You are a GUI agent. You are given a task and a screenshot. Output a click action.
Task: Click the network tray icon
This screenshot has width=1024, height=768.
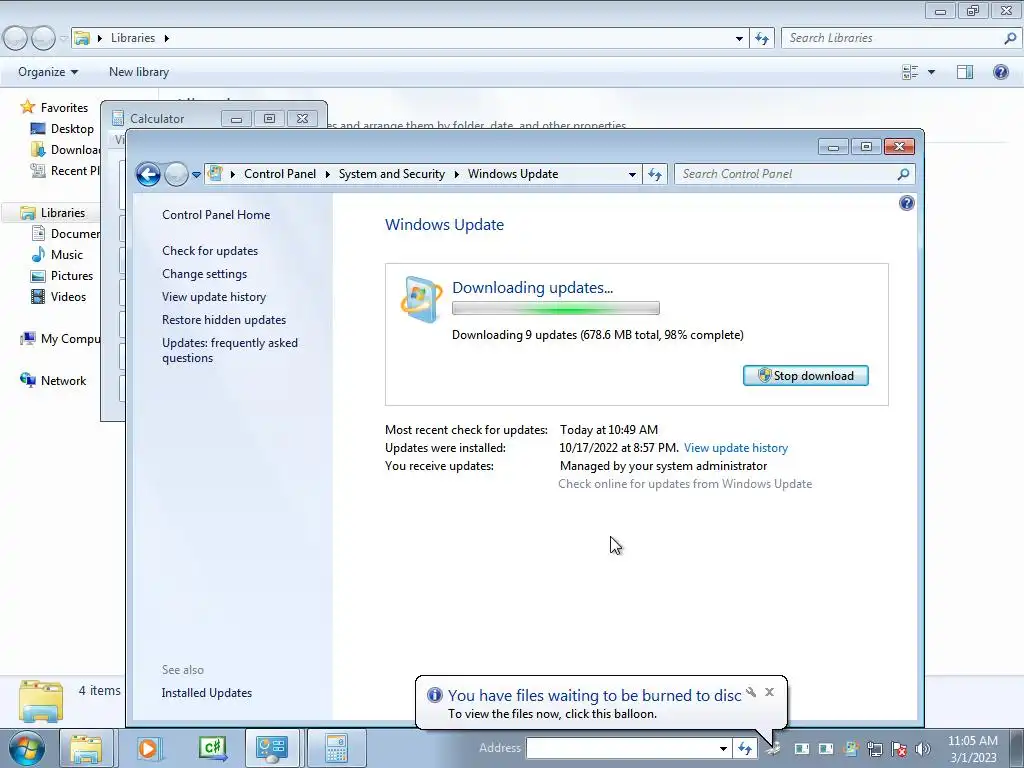[x=874, y=749]
